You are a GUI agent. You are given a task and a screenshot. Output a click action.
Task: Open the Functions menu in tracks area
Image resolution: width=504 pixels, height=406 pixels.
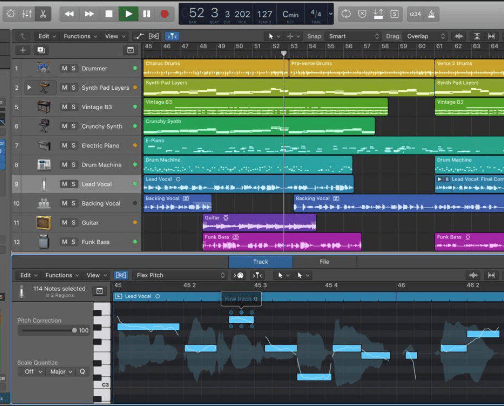(x=80, y=36)
